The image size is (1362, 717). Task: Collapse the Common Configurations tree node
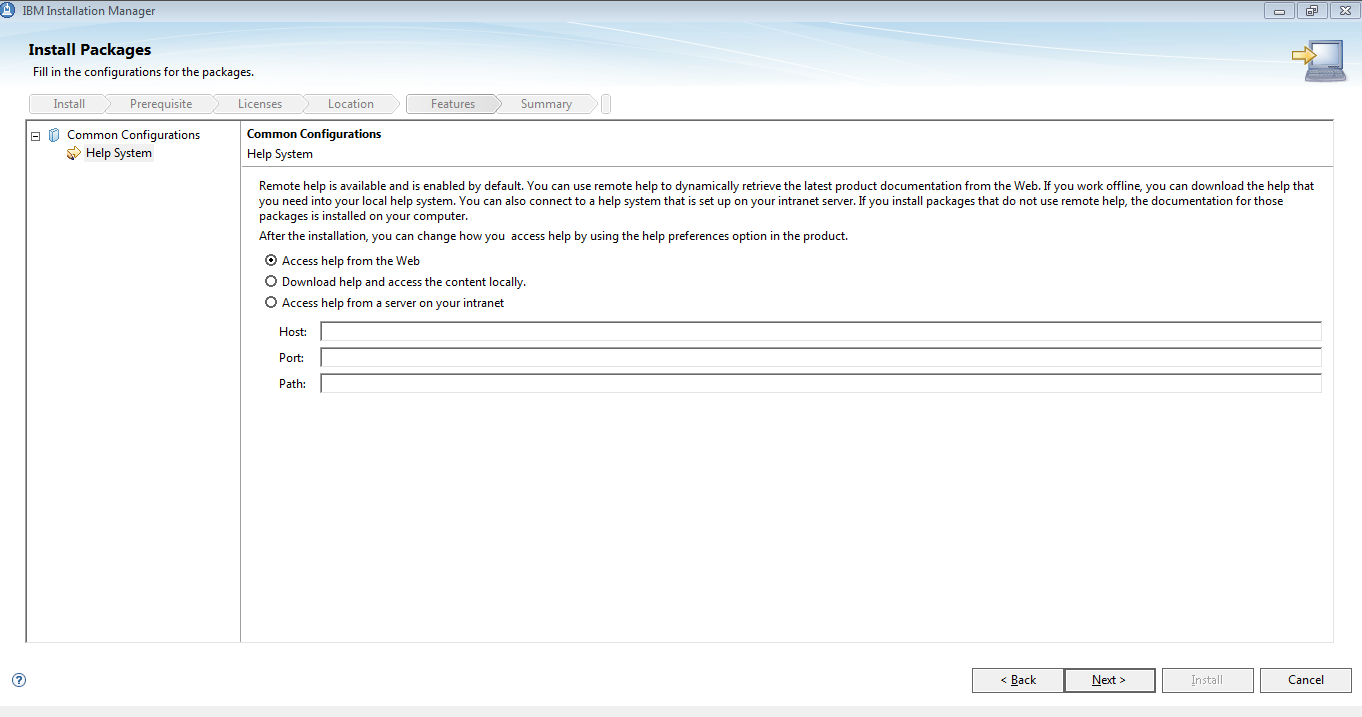tap(35, 135)
